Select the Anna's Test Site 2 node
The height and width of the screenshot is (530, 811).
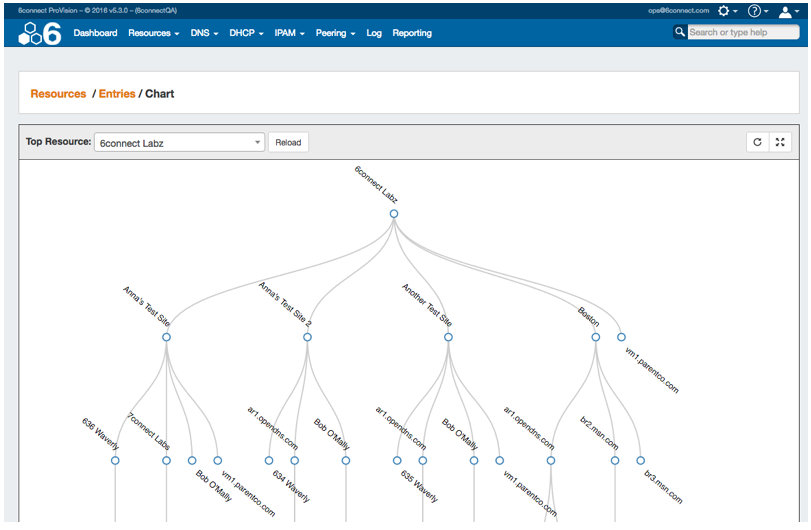coord(307,337)
